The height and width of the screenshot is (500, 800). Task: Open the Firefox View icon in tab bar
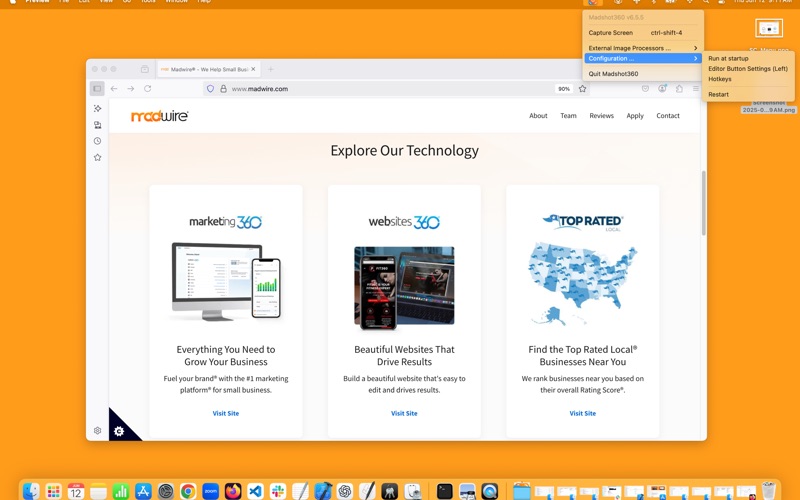(145, 69)
